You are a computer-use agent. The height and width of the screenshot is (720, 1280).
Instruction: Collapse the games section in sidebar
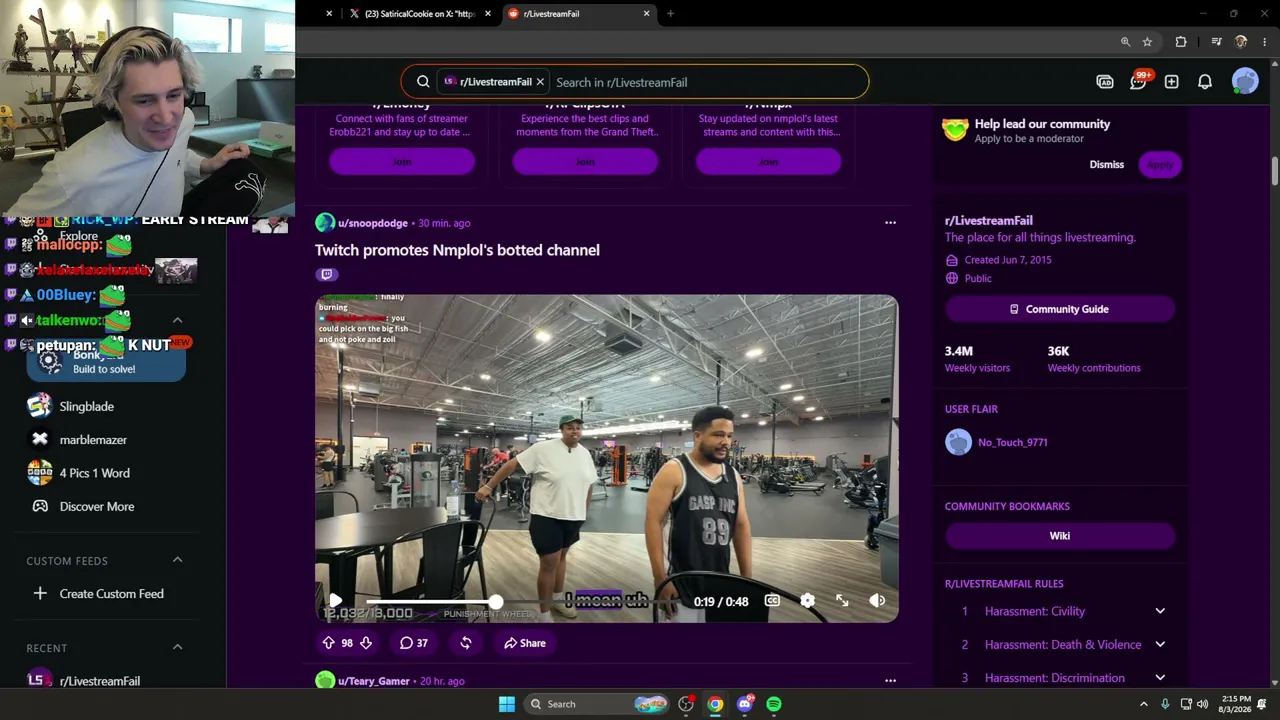tap(177, 320)
